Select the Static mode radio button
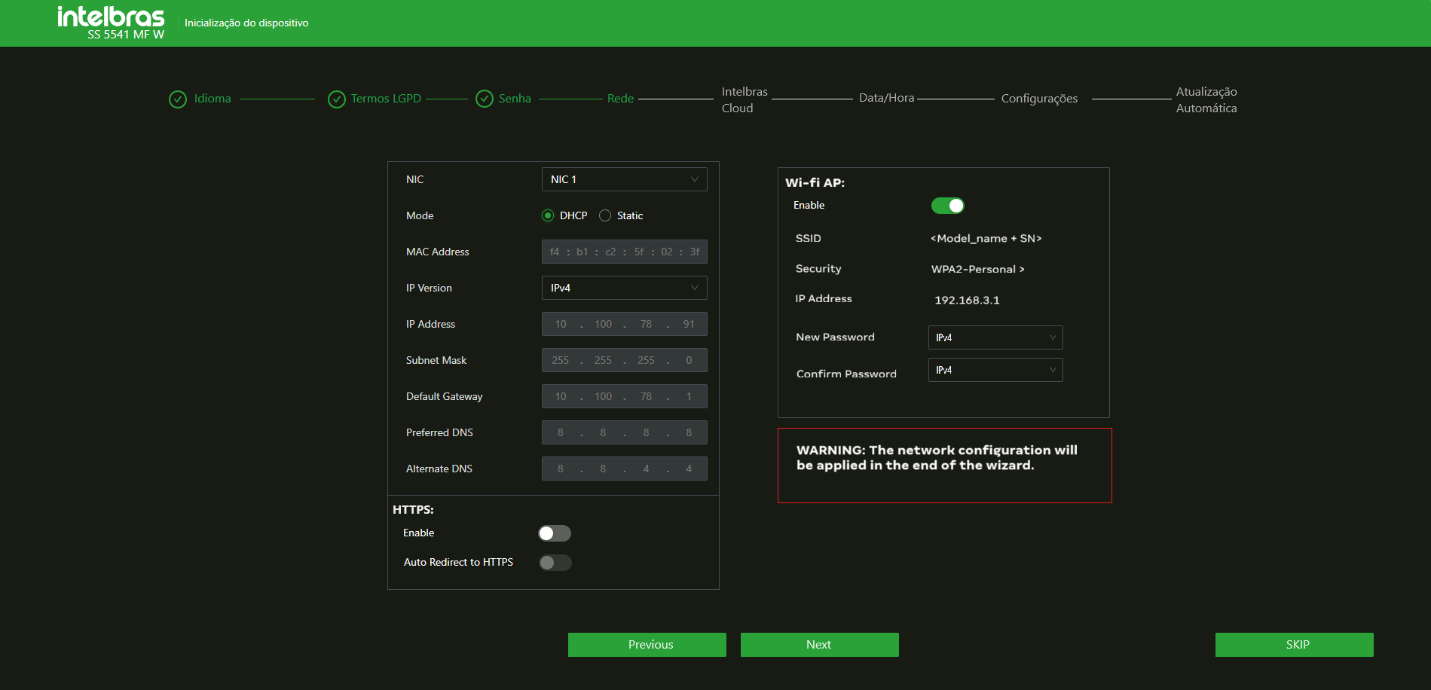Image resolution: width=1431 pixels, height=690 pixels. [605, 216]
